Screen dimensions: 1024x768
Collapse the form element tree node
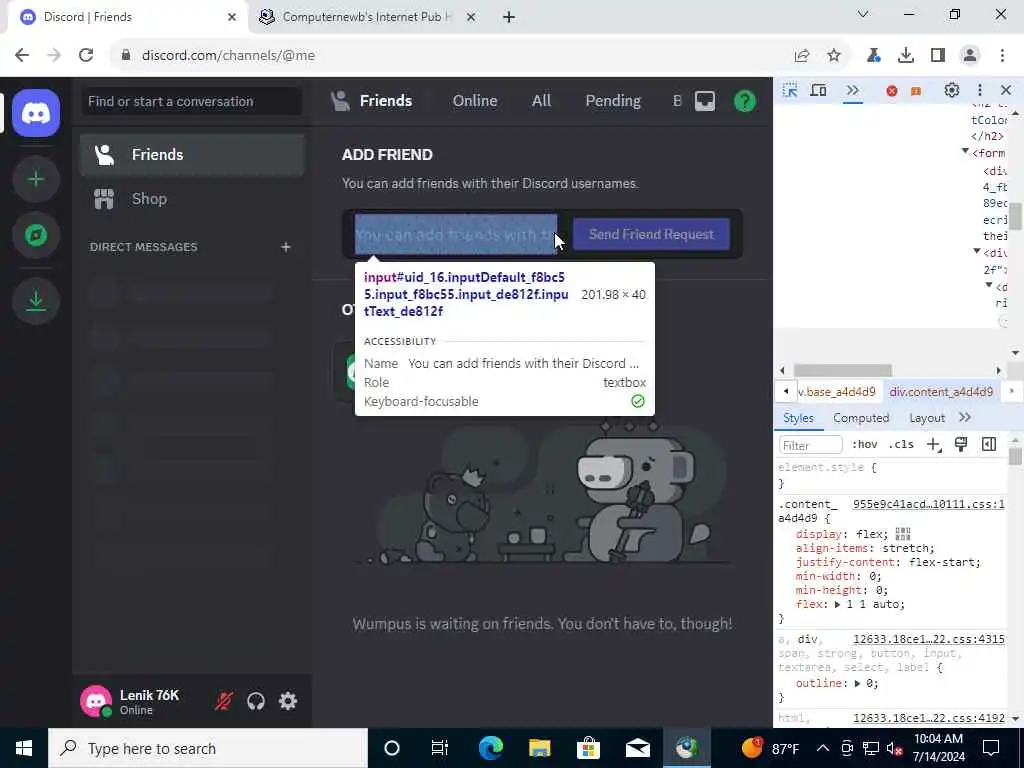[x=965, y=152]
